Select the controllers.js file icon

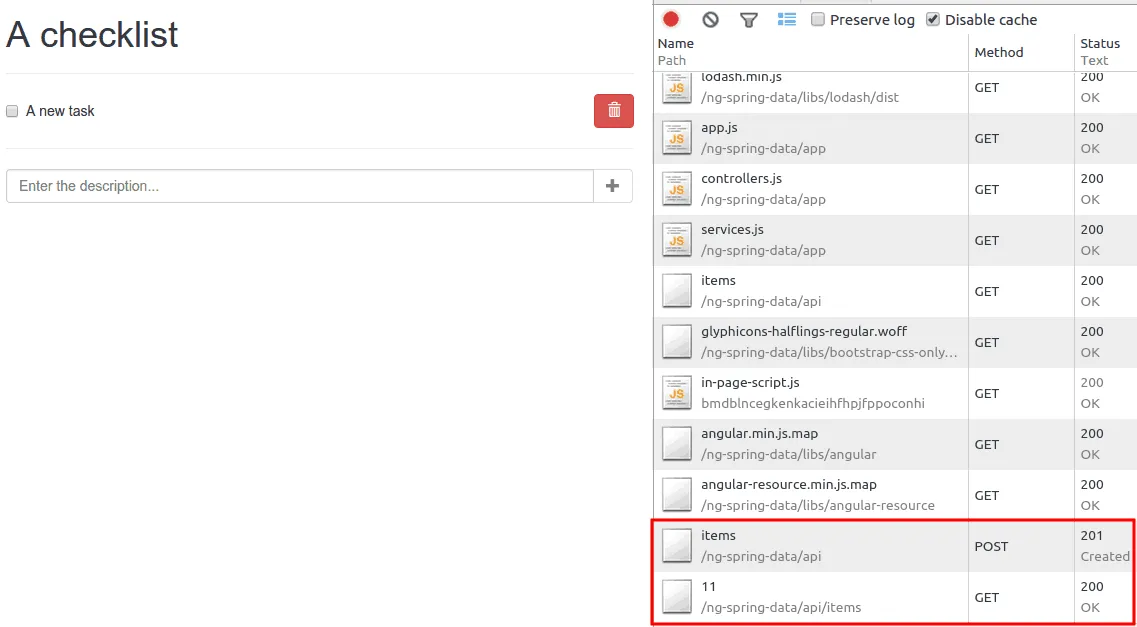677,189
